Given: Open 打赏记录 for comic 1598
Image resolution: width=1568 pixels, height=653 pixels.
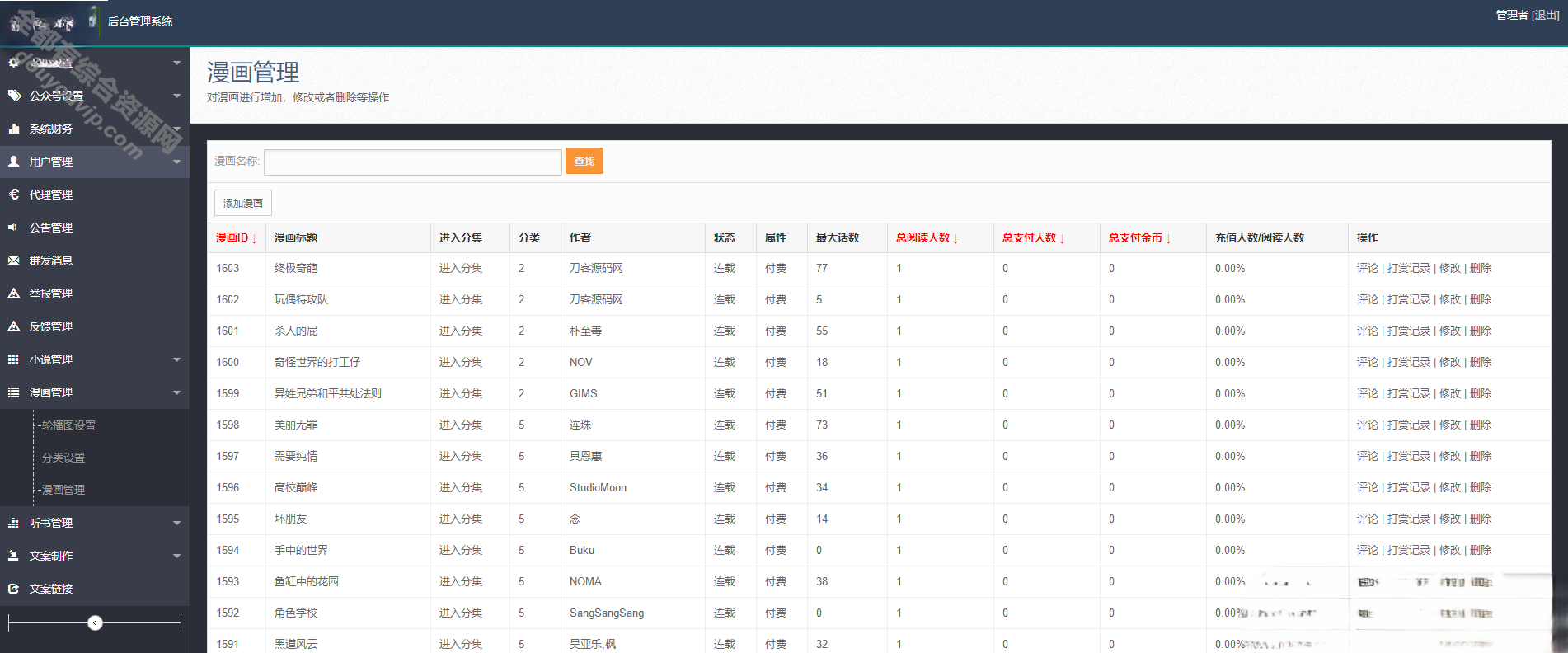Looking at the screenshot, I should pyautogui.click(x=1409, y=425).
